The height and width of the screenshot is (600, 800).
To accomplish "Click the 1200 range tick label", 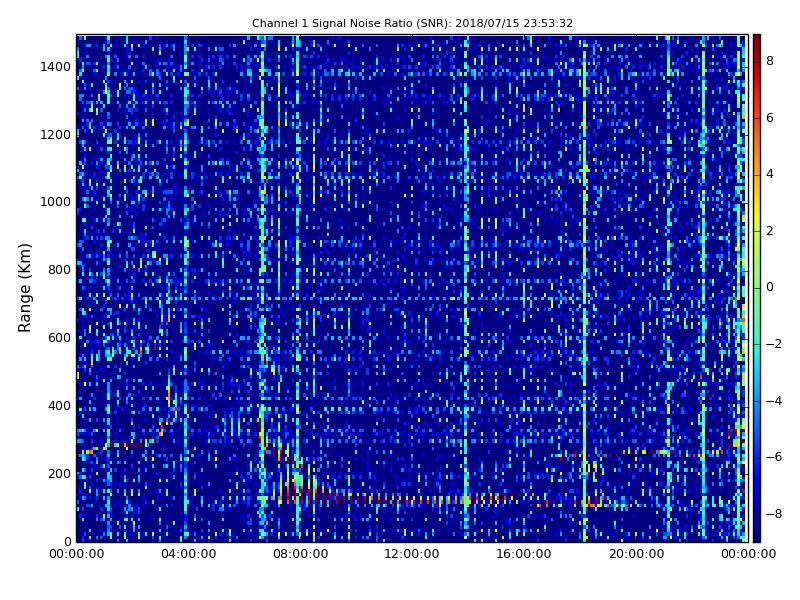I will click(56, 135).
